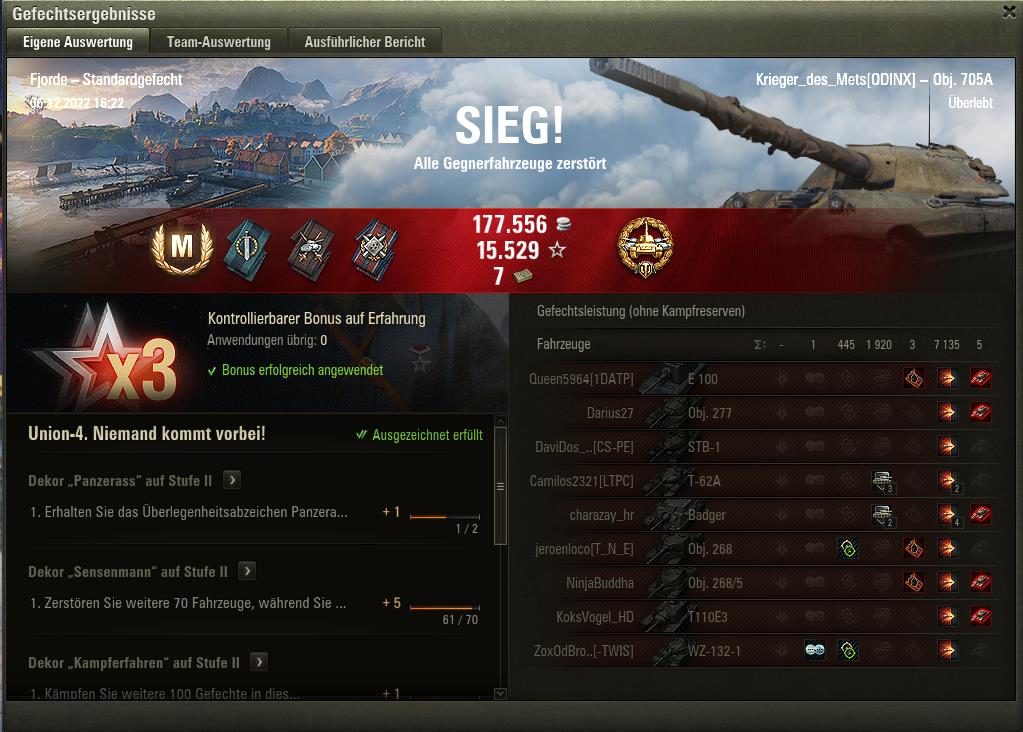Click the mission progress bar showing 61 / 70
The image size is (1023, 732).
(444, 607)
